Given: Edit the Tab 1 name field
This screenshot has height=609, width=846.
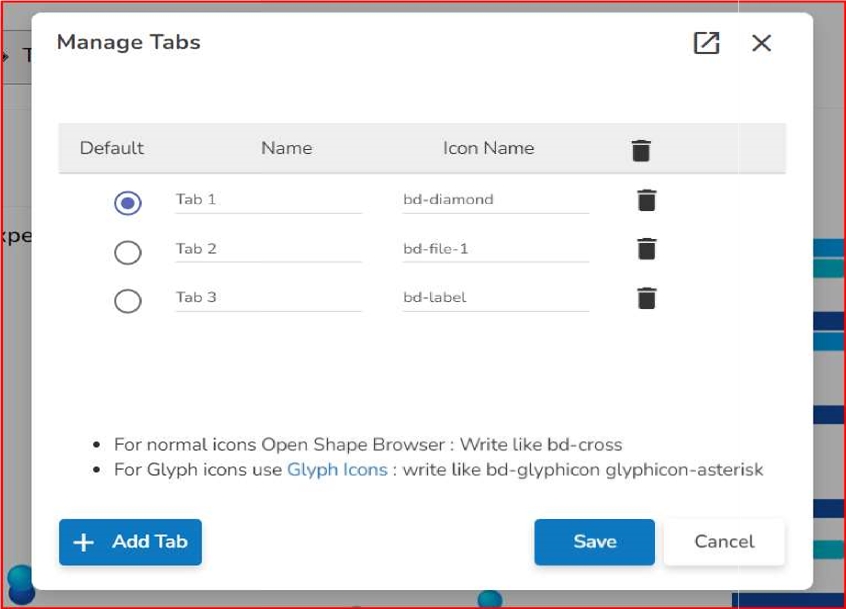Looking at the screenshot, I should click(x=268, y=200).
